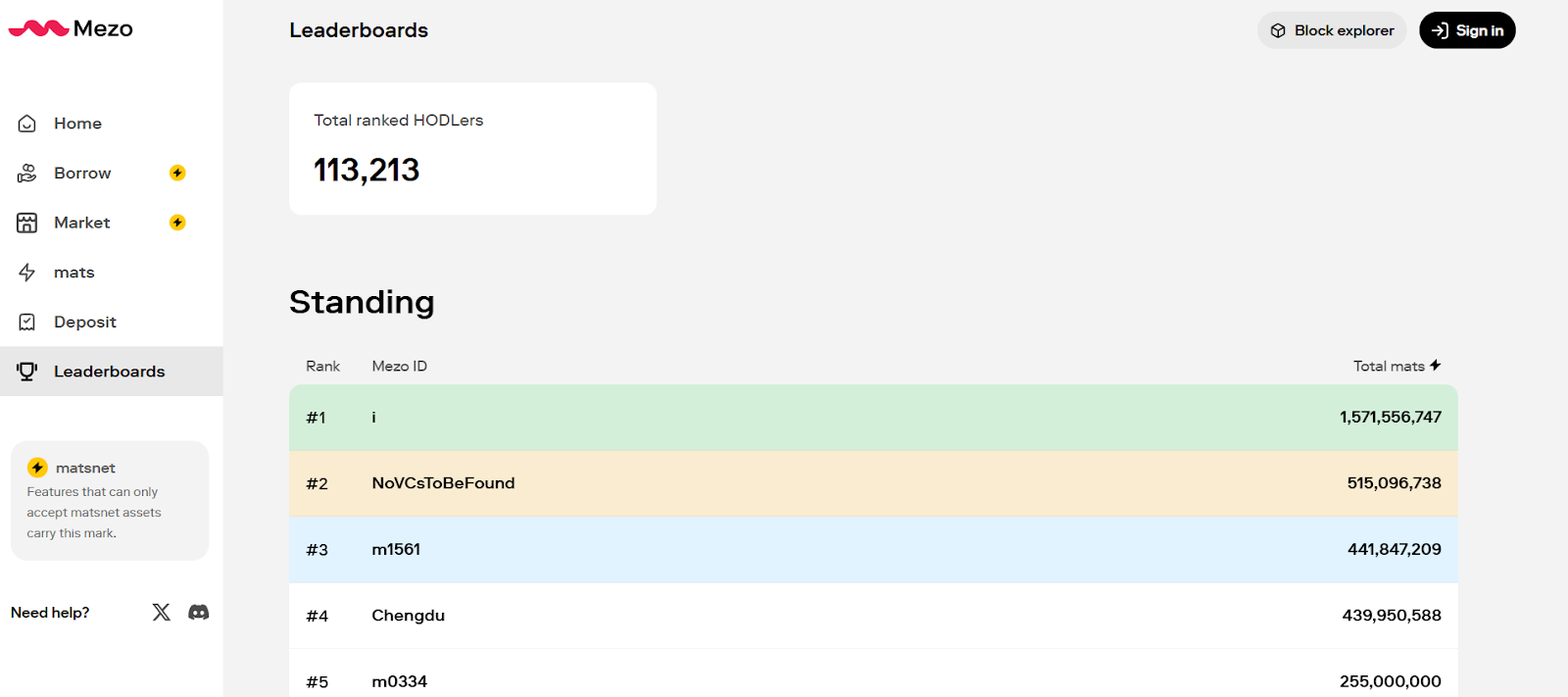Click the Sign in arrow icon
Screen dimensions: 1568x697
(x=1440, y=30)
